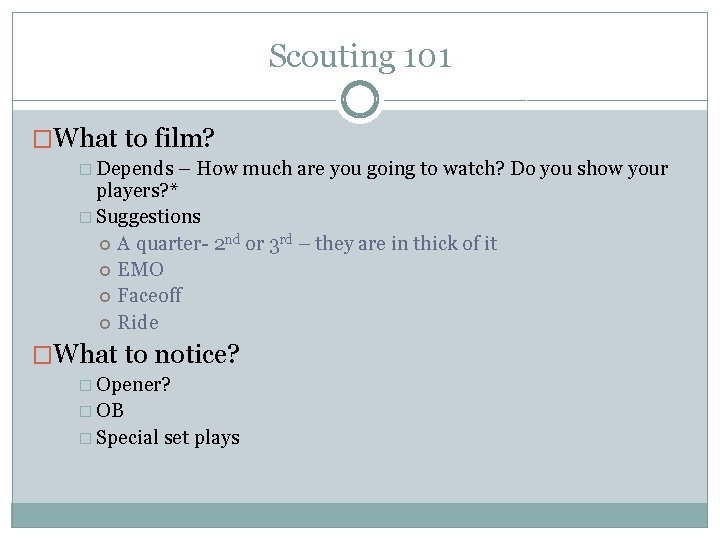This screenshot has width=720, height=540.
Task: Click the square bullet before "What to film?"
Action: click(43, 137)
